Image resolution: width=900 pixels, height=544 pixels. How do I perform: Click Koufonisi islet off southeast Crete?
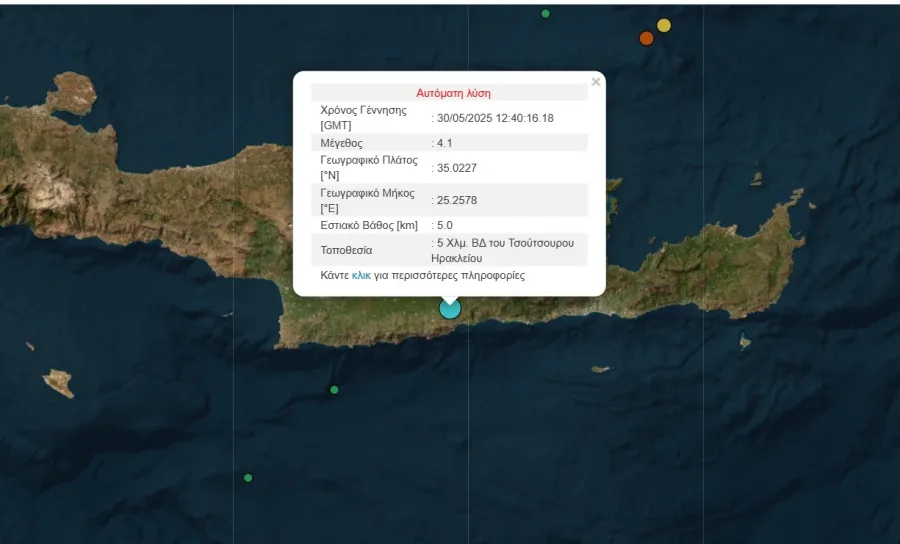[x=744, y=342]
